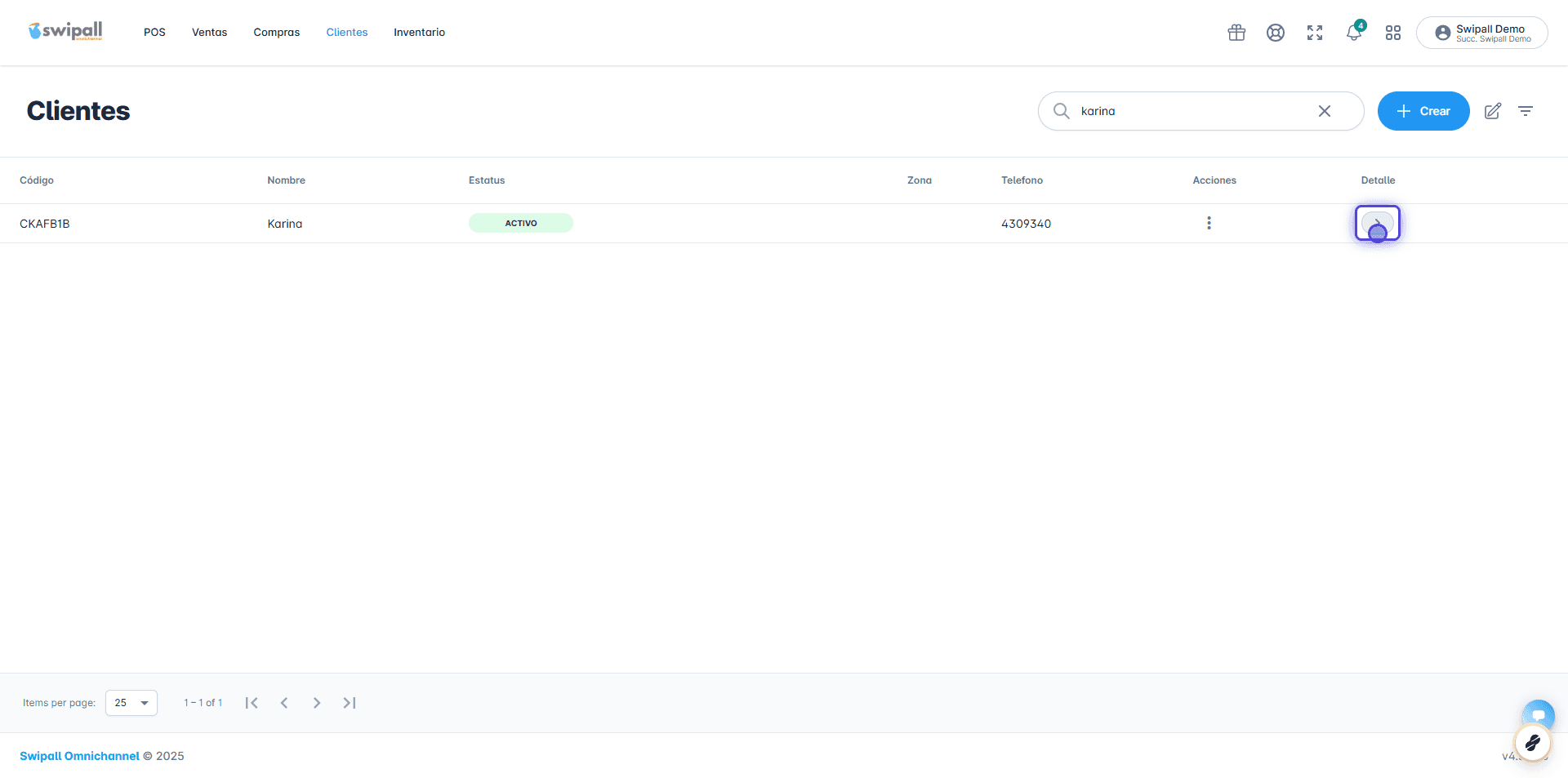1568x778 pixels.
Task: Open the Ventas menu
Action: point(210,33)
